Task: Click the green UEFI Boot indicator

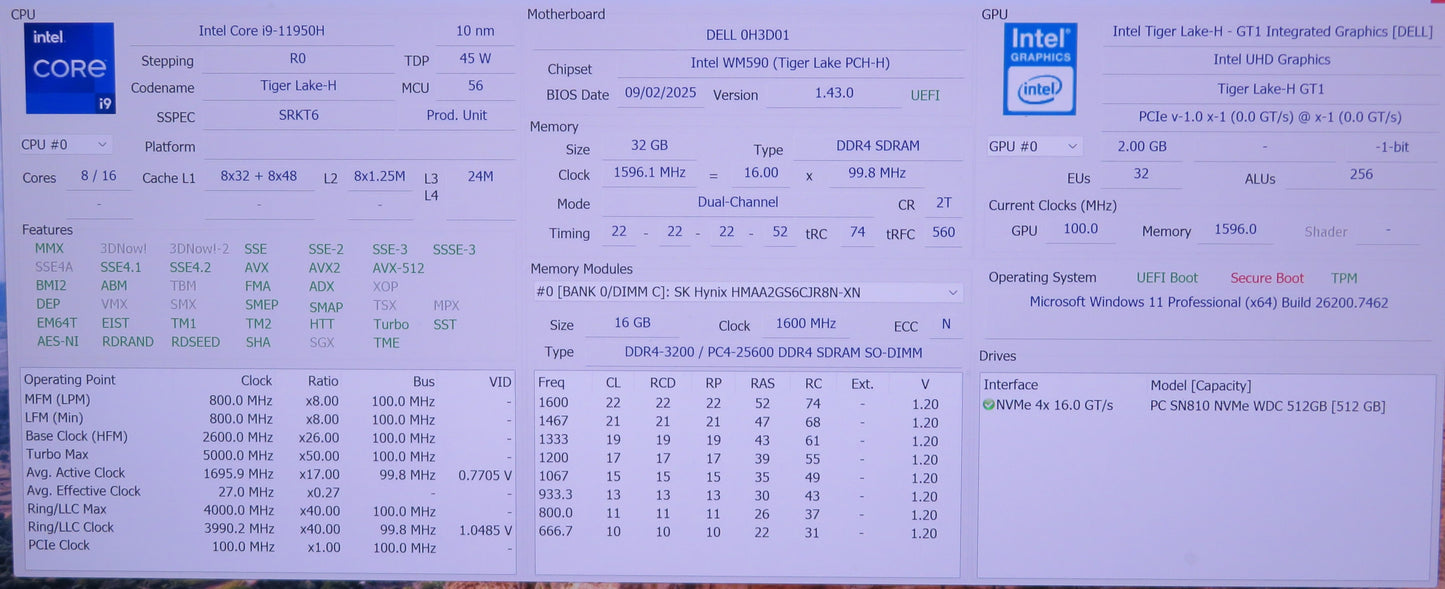Action: (x=1166, y=277)
